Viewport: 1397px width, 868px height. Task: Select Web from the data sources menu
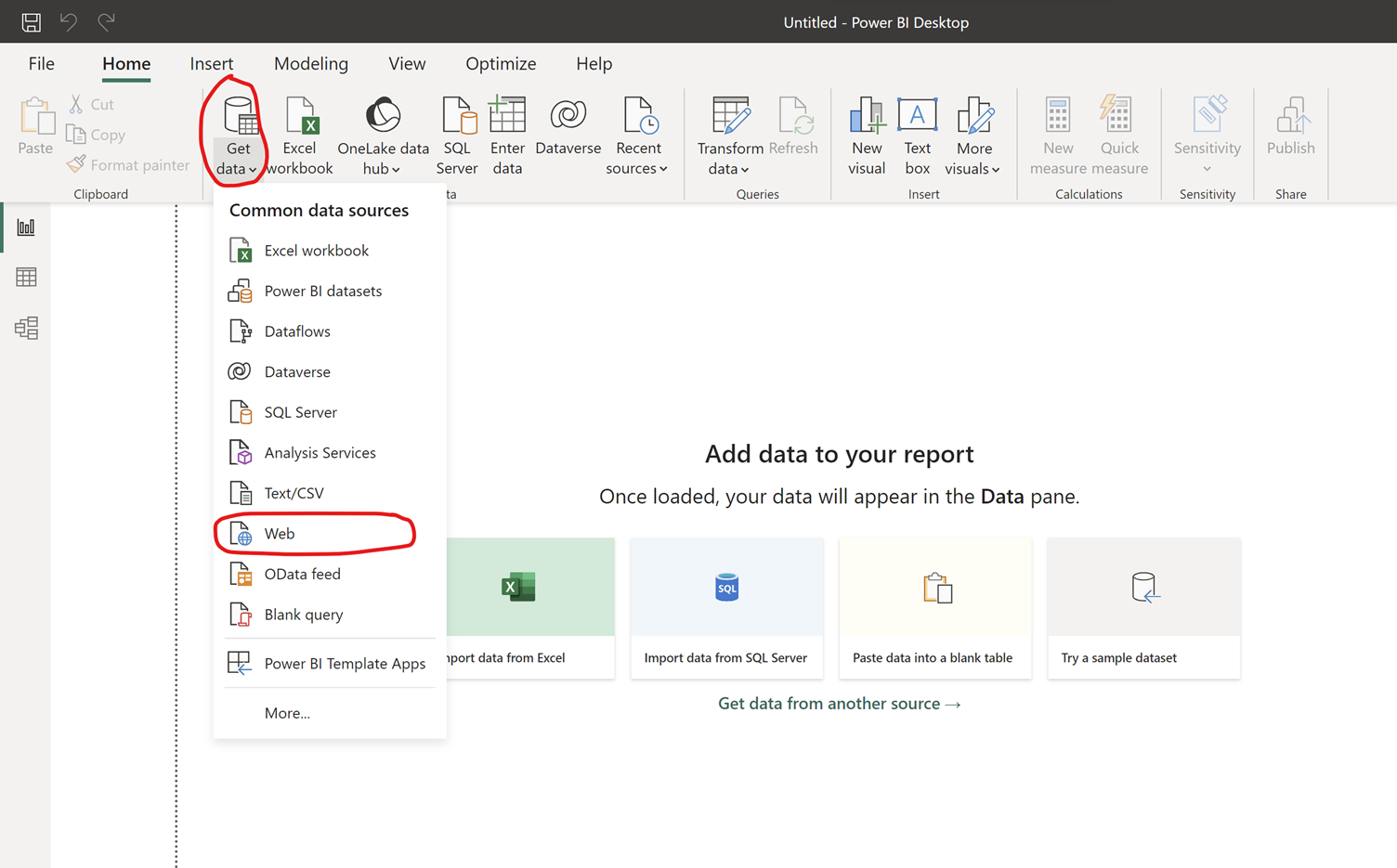tap(330, 534)
